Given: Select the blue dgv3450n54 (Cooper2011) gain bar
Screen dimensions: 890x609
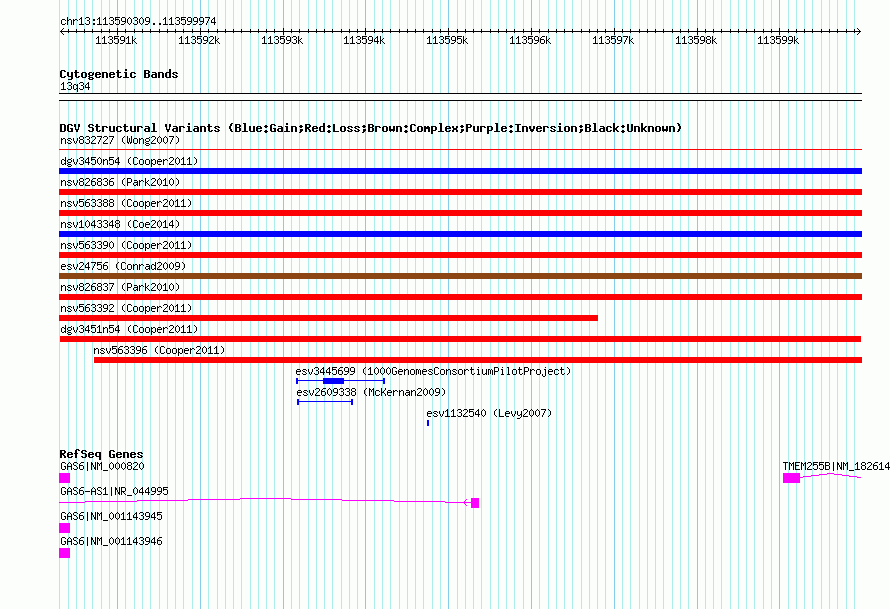Looking at the screenshot, I should click(x=460, y=171).
